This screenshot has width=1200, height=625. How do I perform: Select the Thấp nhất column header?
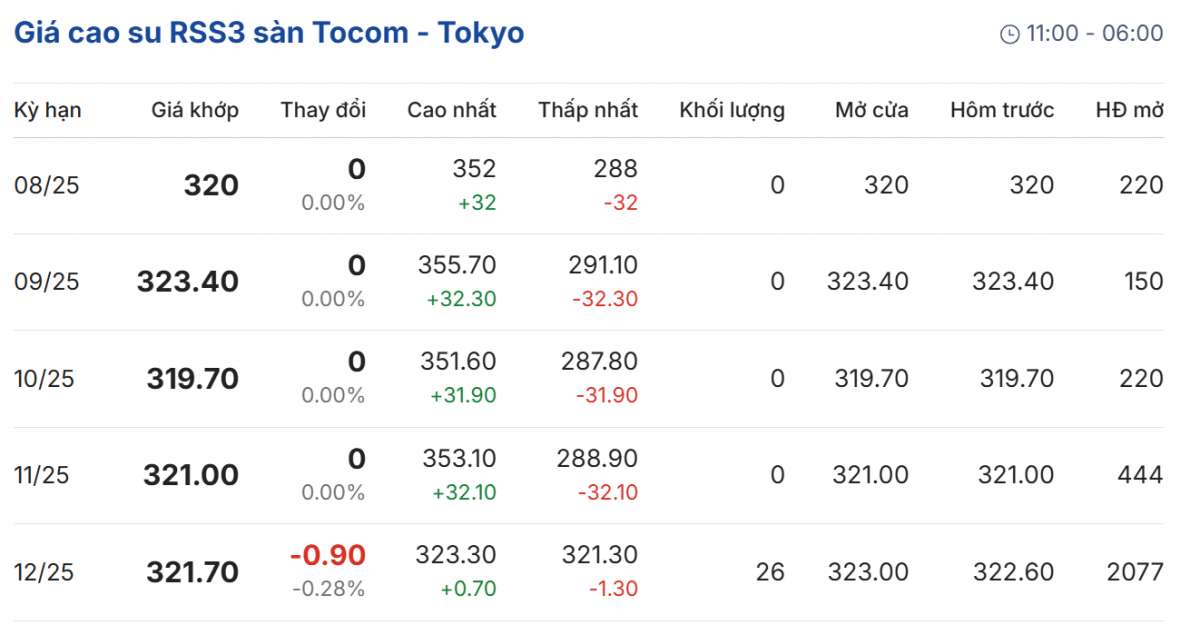pyautogui.click(x=588, y=110)
